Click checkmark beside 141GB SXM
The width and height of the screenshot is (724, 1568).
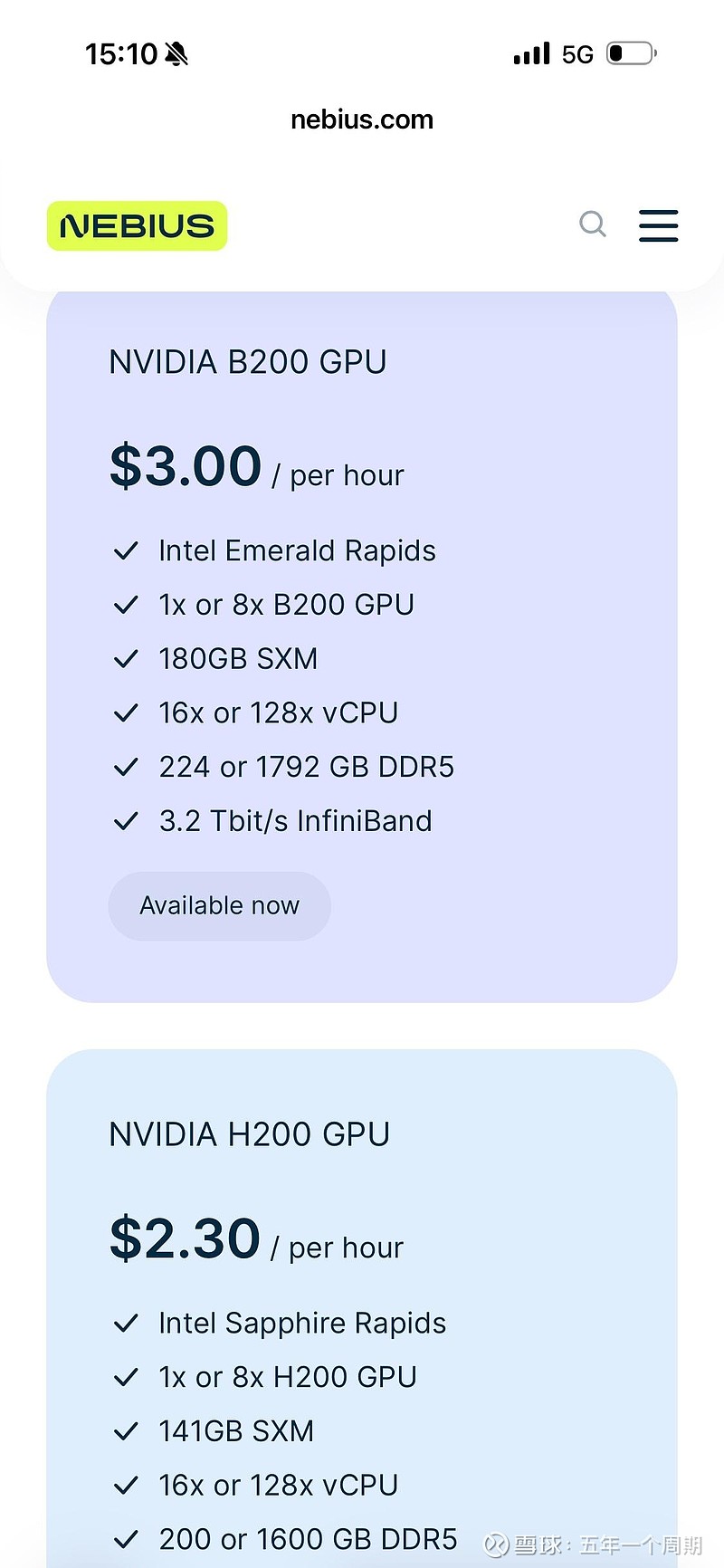(126, 1431)
